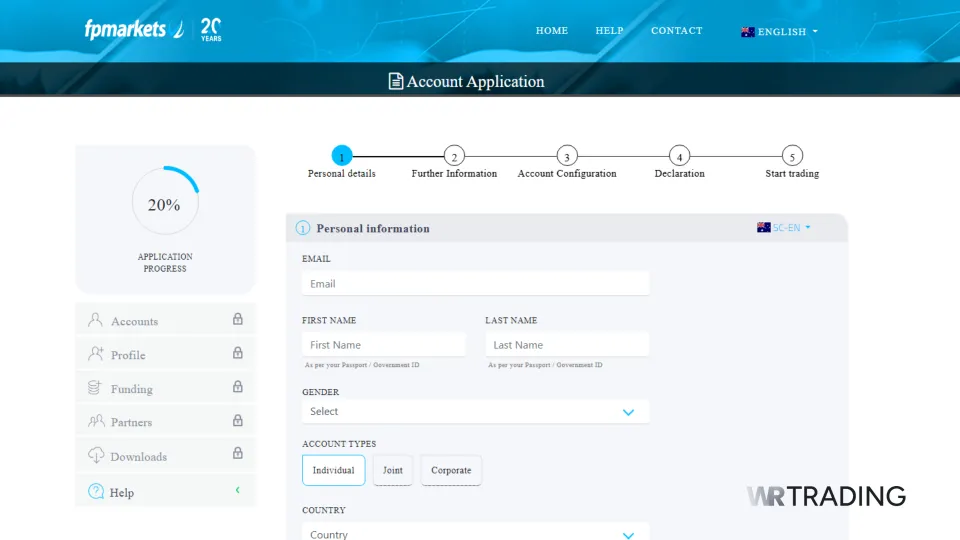Click the Start trading step label
This screenshot has height=540, width=960.
(792, 174)
